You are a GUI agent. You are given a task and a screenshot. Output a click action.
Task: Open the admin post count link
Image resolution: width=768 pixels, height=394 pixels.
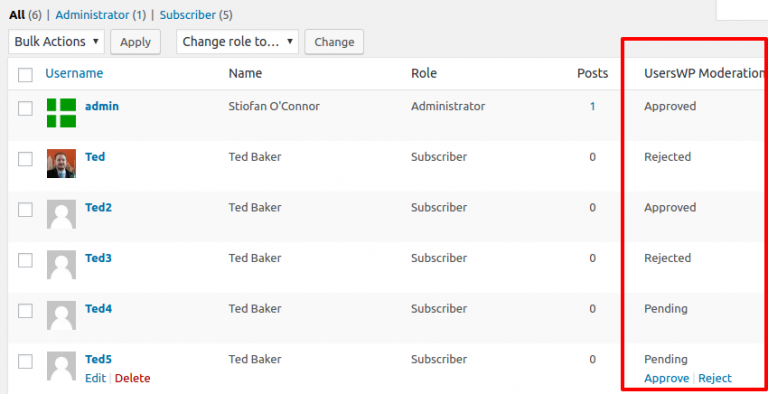point(592,106)
